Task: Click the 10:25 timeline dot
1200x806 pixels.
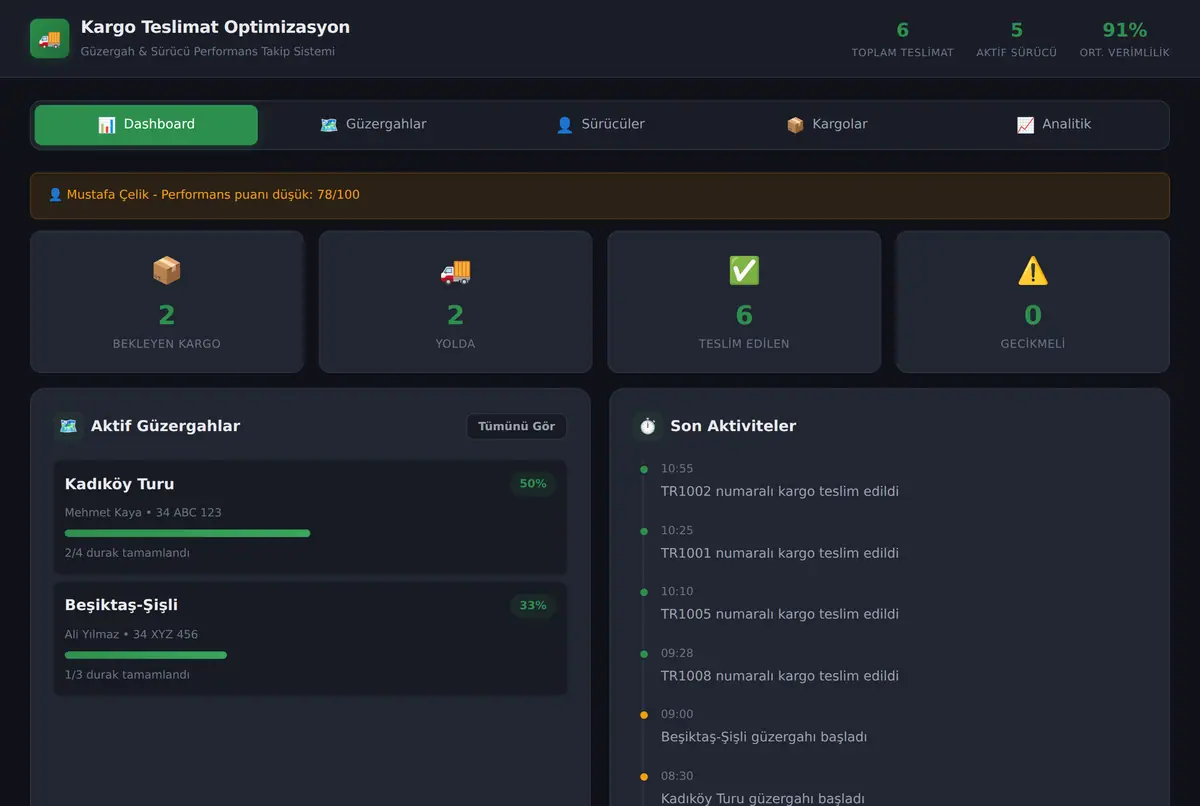Action: click(643, 531)
